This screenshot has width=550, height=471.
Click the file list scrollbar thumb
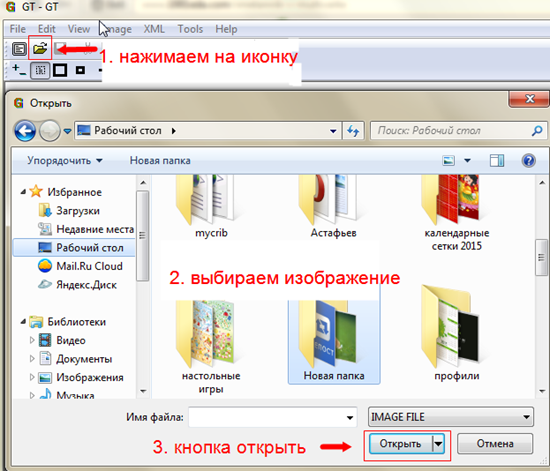tap(541, 258)
